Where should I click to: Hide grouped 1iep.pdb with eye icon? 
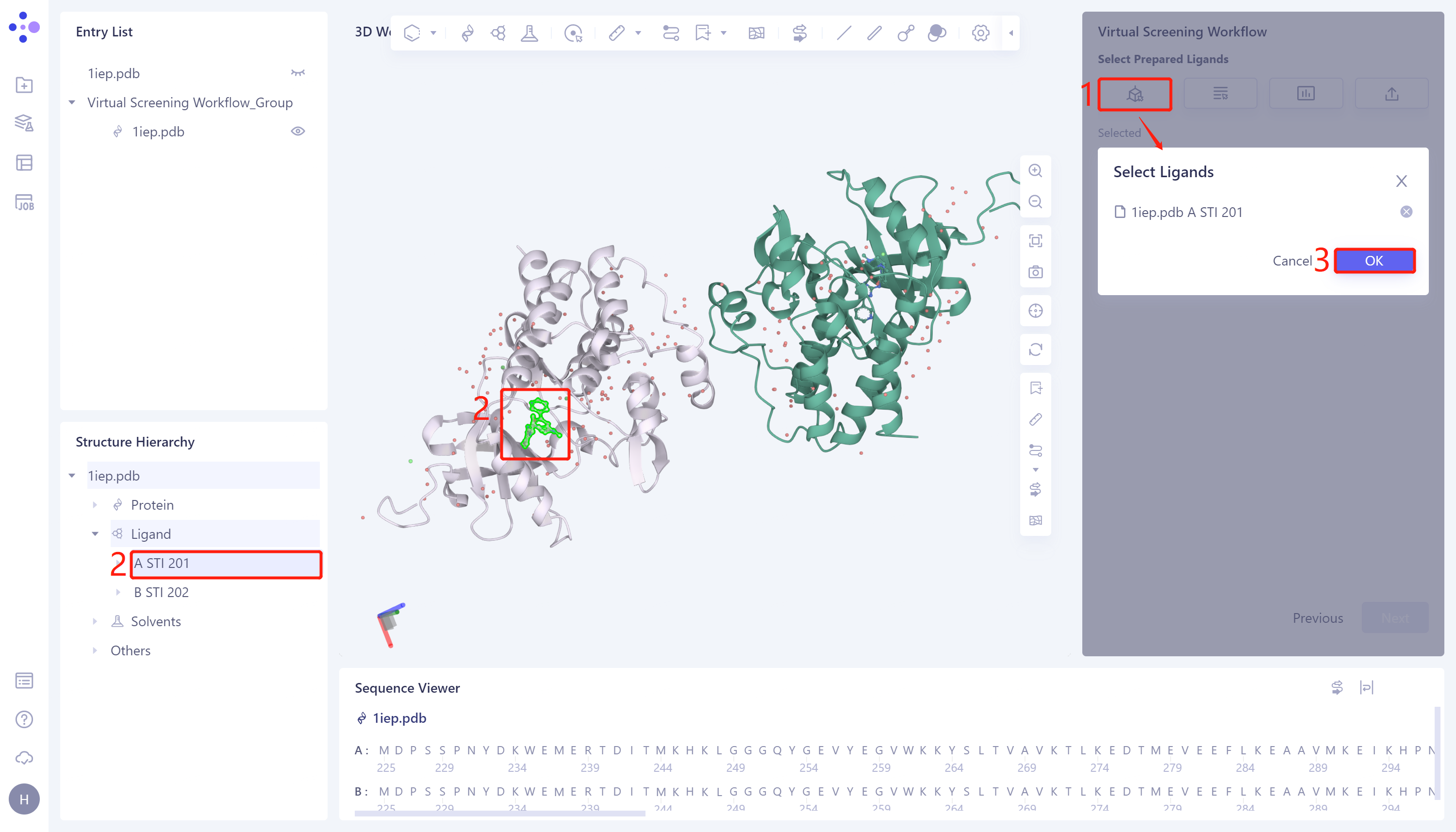point(298,132)
